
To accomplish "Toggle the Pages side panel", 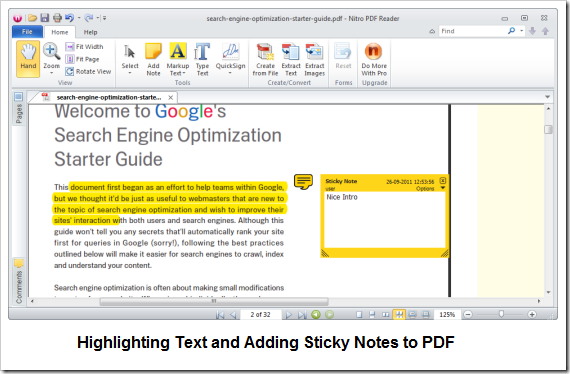I will pyautogui.click(x=19, y=108).
